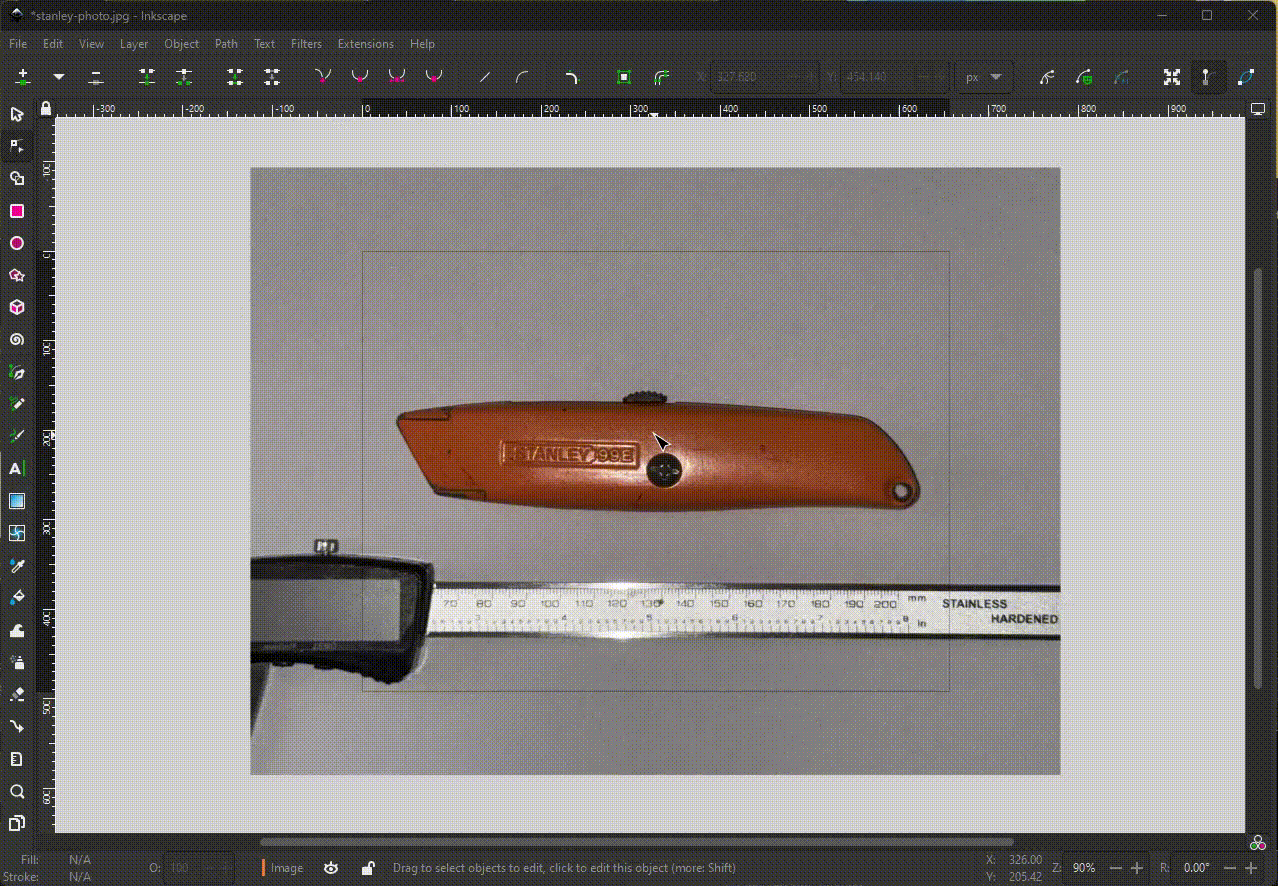Activate the Zoom tool in toolbox
This screenshot has width=1278, height=886.
pos(17,792)
